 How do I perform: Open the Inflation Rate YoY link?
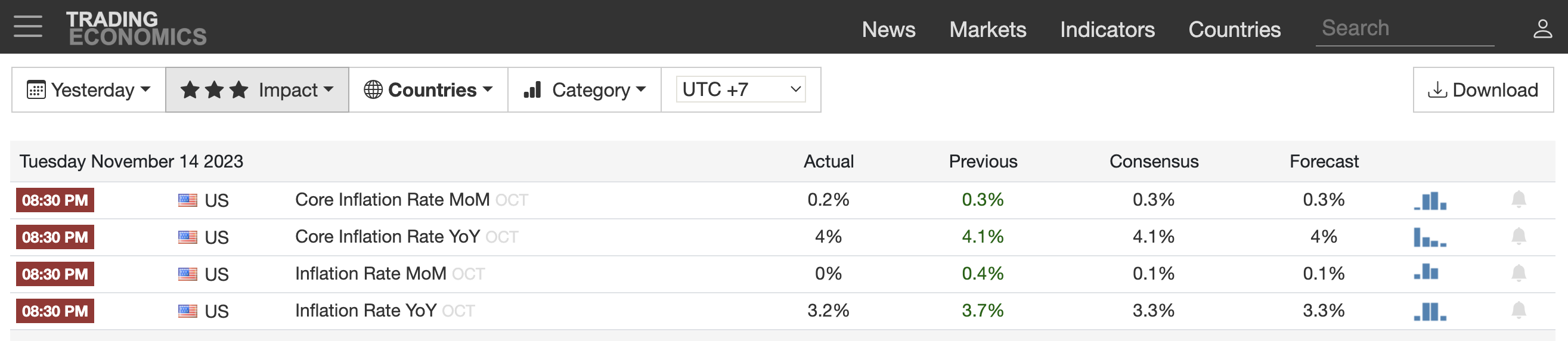pos(366,311)
